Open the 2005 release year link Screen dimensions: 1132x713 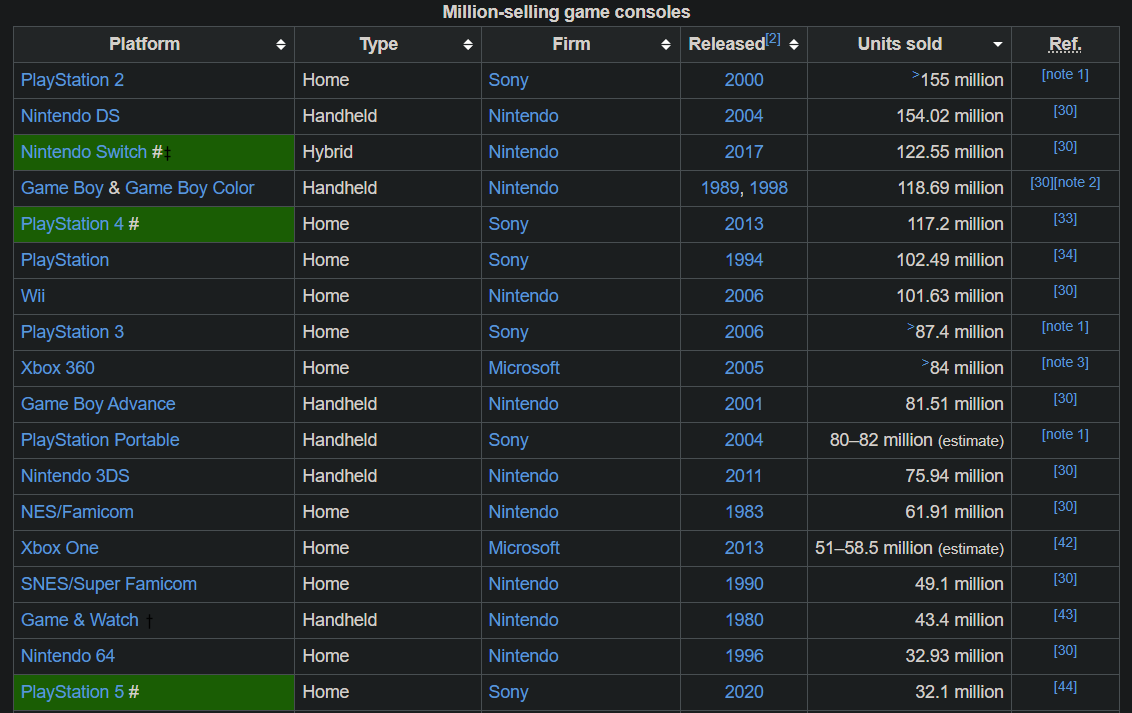point(744,368)
